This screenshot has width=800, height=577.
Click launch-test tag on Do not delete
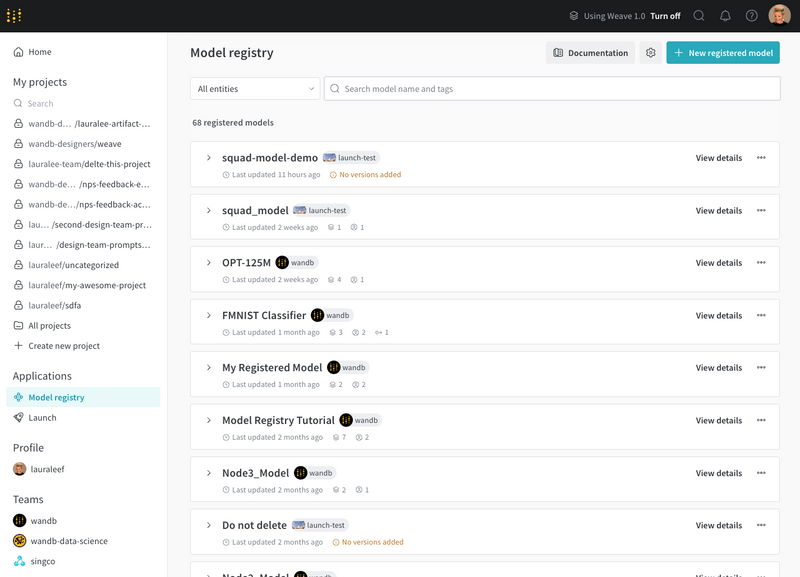tap(320, 525)
